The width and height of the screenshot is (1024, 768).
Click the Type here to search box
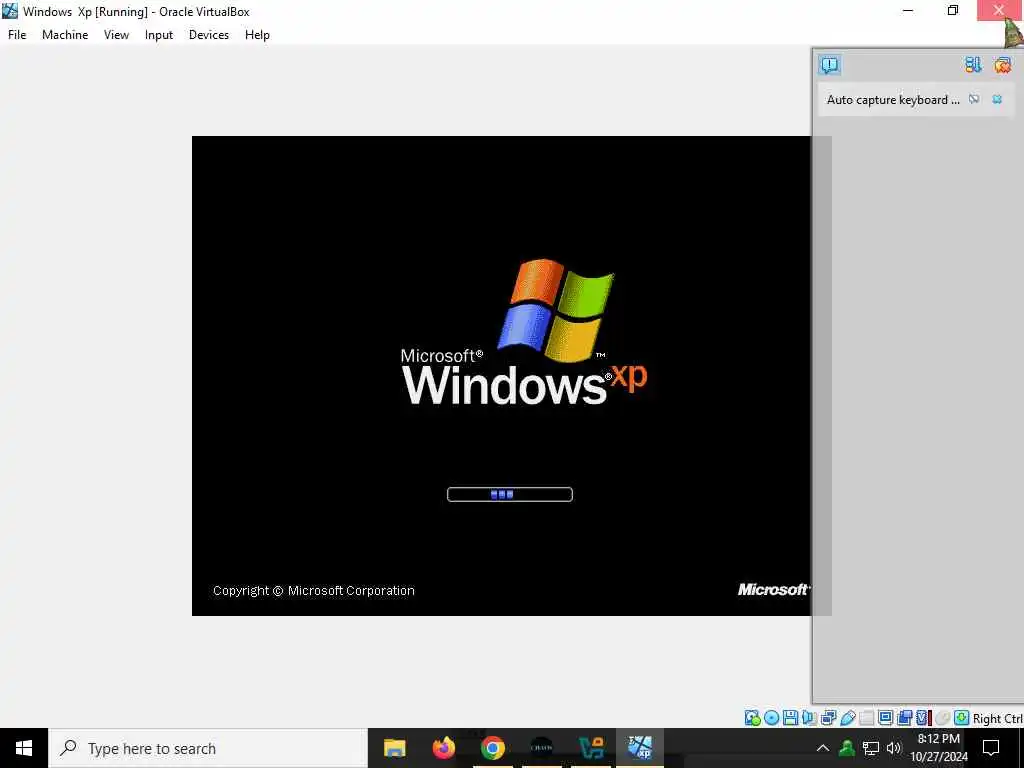(208, 748)
